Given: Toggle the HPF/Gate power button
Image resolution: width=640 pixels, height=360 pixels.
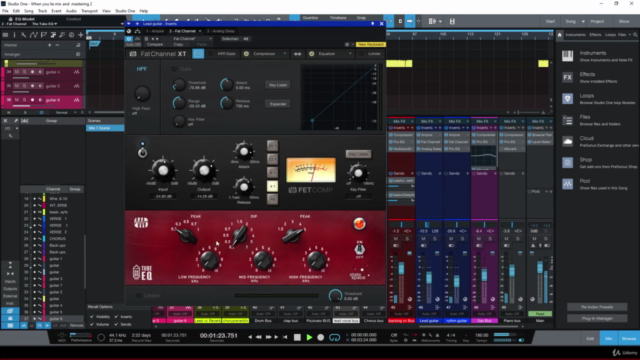Looking at the screenshot, I should [x=211, y=54].
